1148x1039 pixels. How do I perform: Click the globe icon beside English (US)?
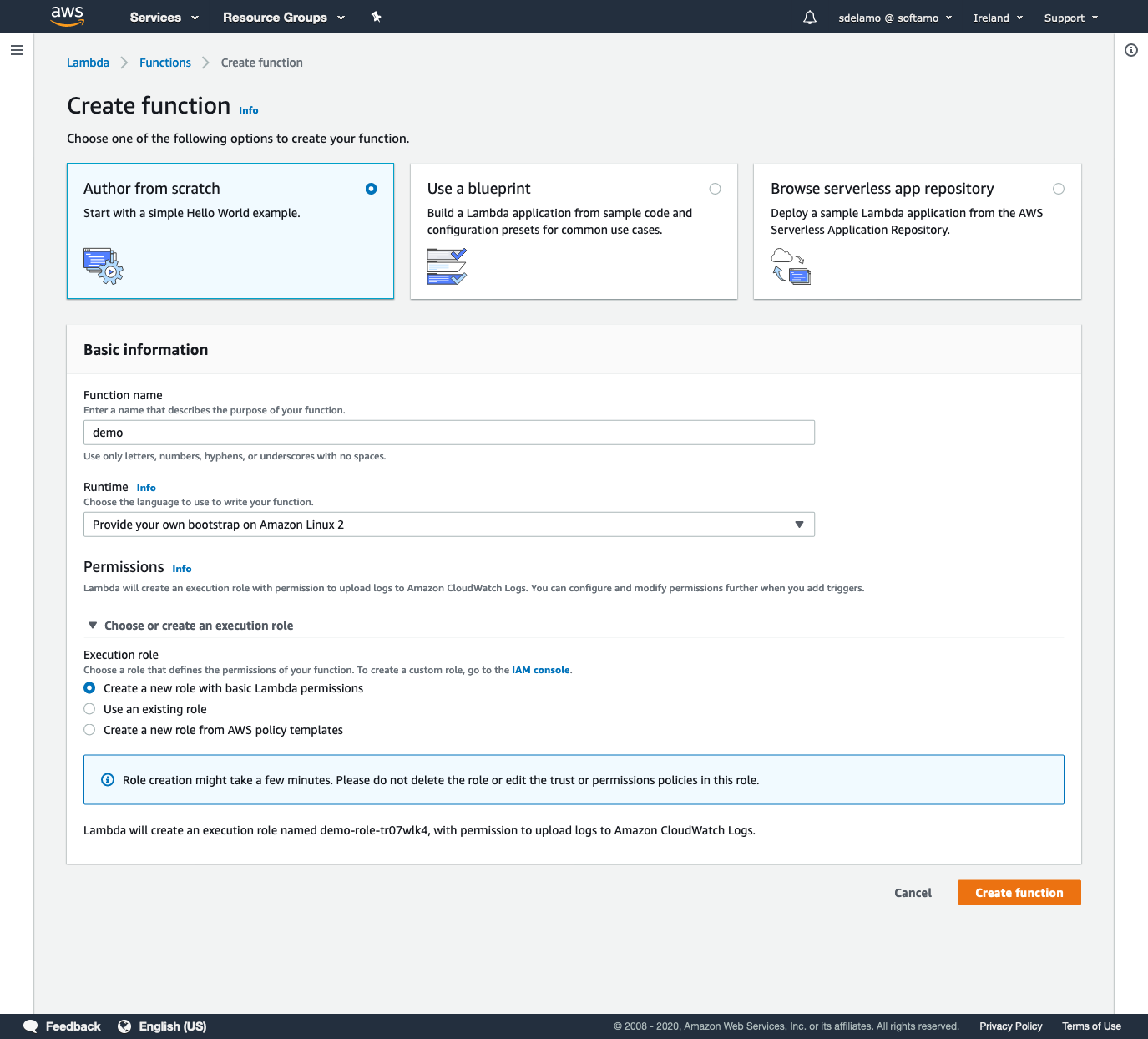pyautogui.click(x=124, y=1026)
